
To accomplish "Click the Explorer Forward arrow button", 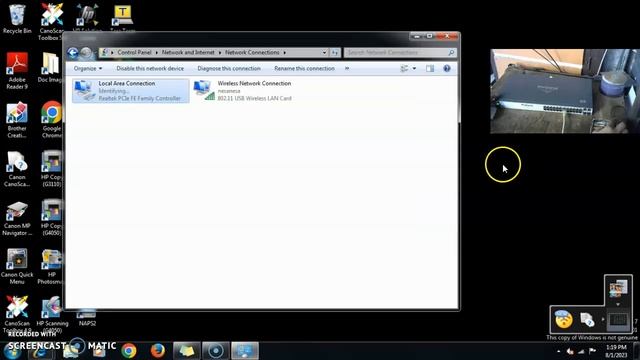I will [86, 53].
